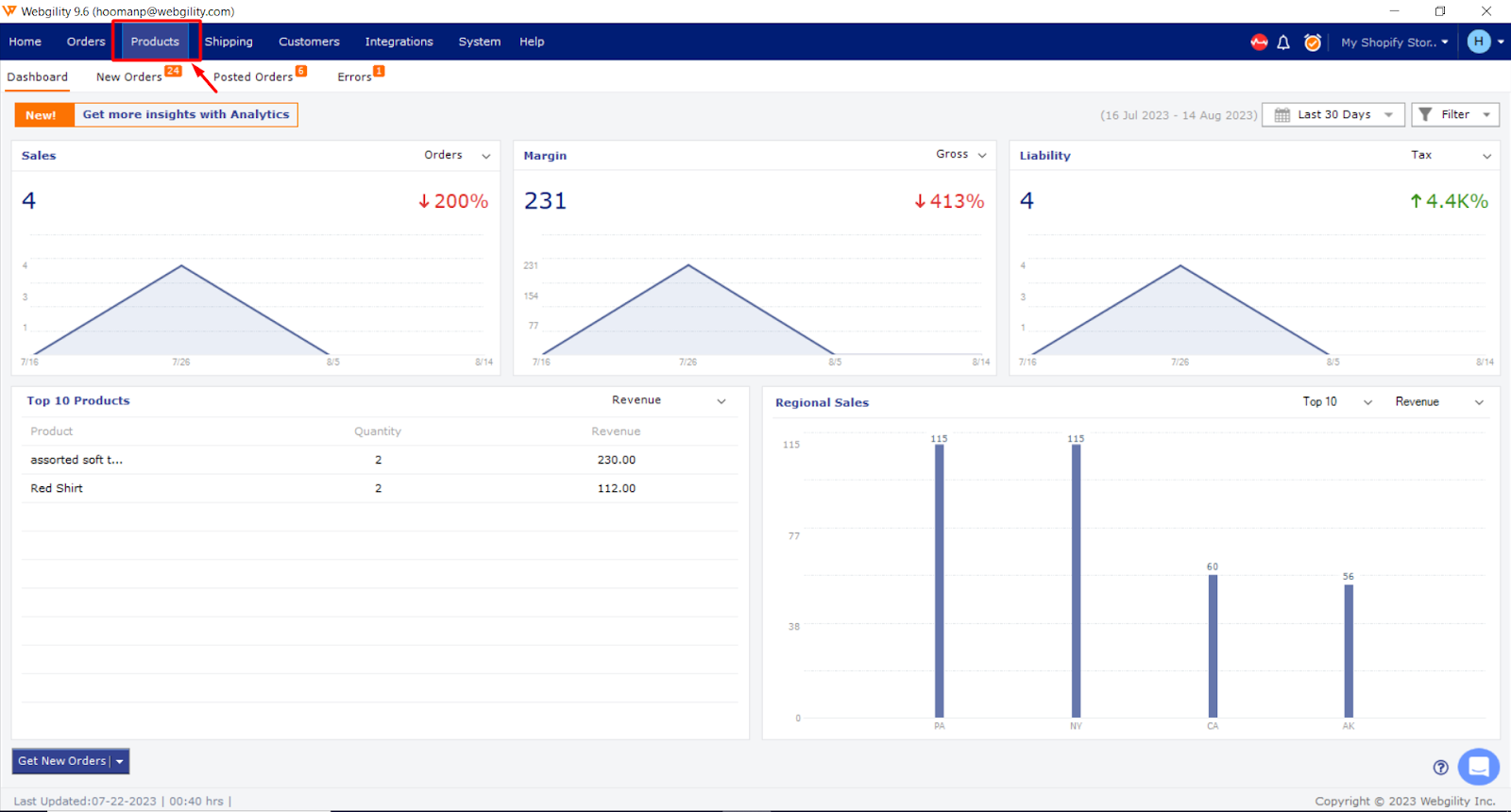Click the orange alarm clock scheduler icon
Screen dimensions: 1511x812
tap(1312, 42)
